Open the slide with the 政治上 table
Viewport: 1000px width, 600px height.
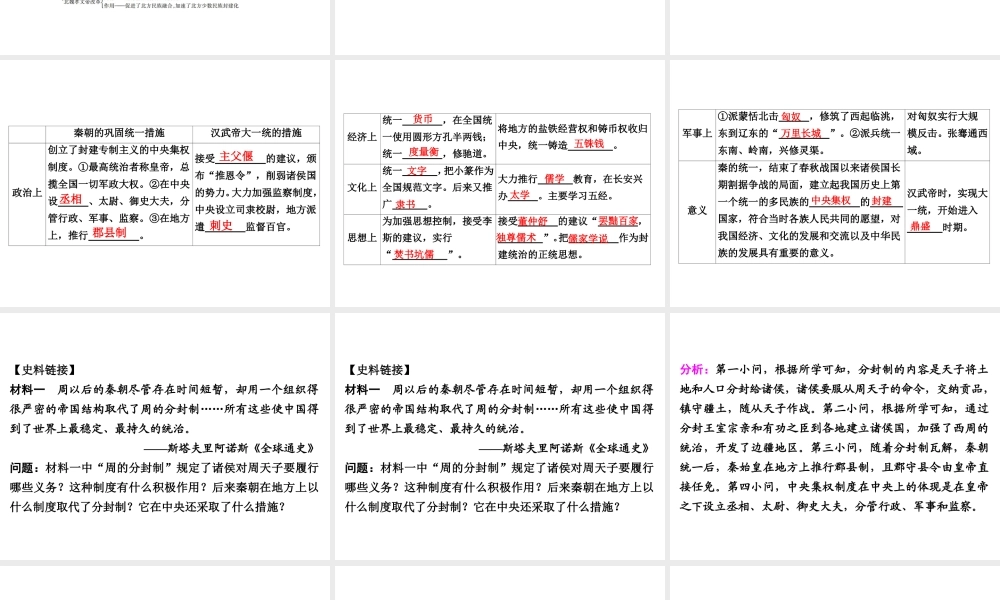point(165,183)
